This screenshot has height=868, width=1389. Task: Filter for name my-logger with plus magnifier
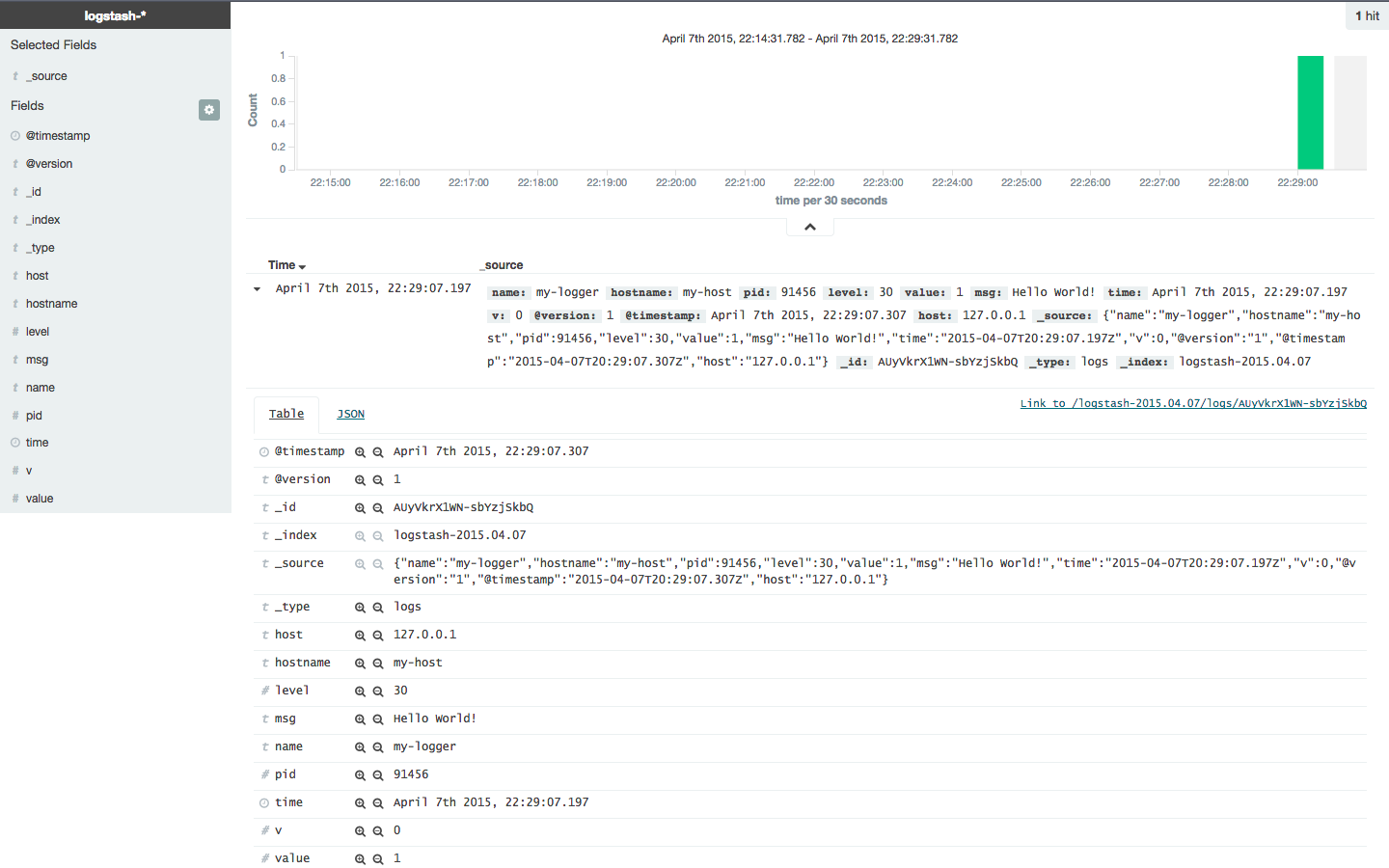pyautogui.click(x=360, y=747)
